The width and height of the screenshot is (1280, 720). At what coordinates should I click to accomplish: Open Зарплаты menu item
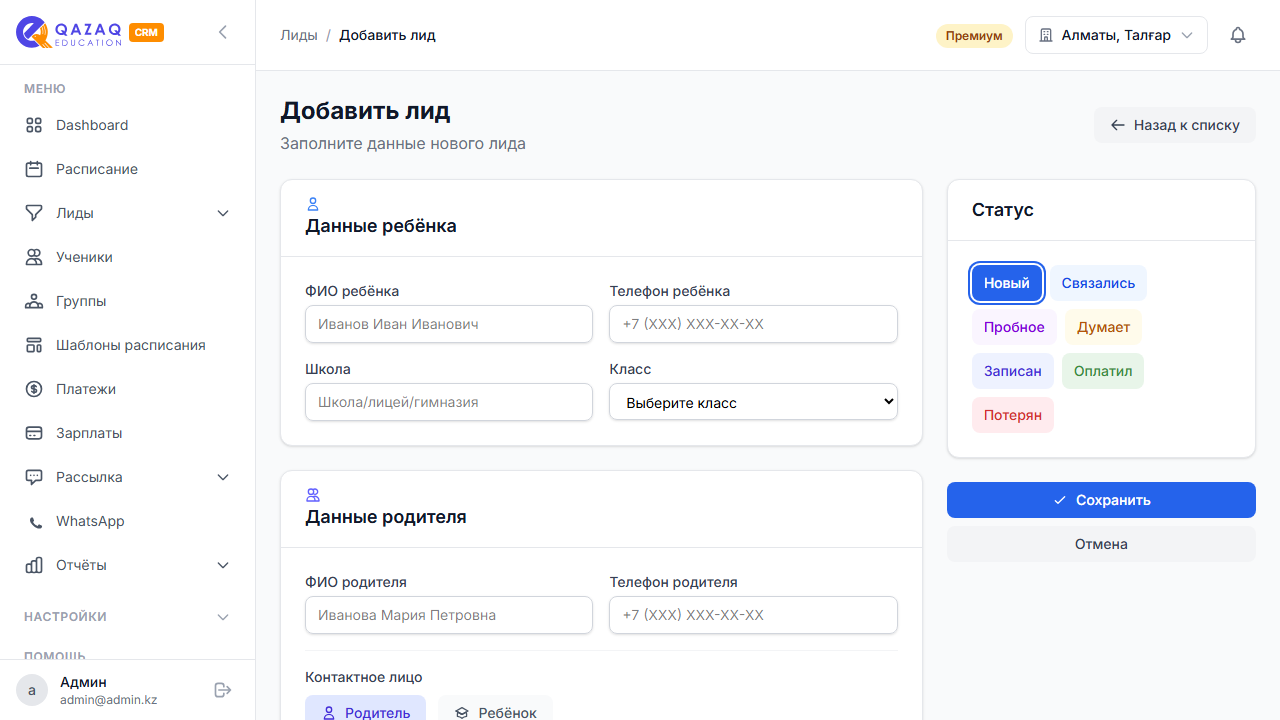pyautogui.click(x=128, y=433)
